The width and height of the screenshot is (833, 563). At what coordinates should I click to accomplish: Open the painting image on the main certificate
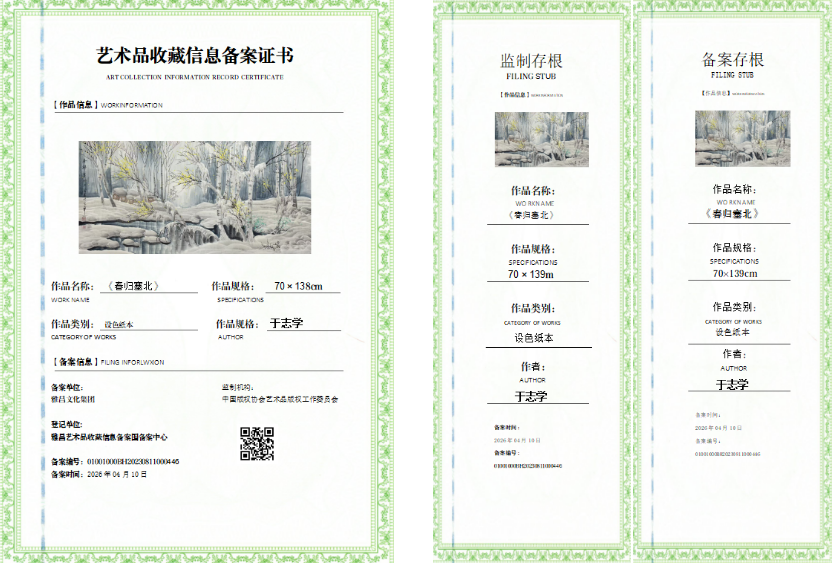(195, 197)
